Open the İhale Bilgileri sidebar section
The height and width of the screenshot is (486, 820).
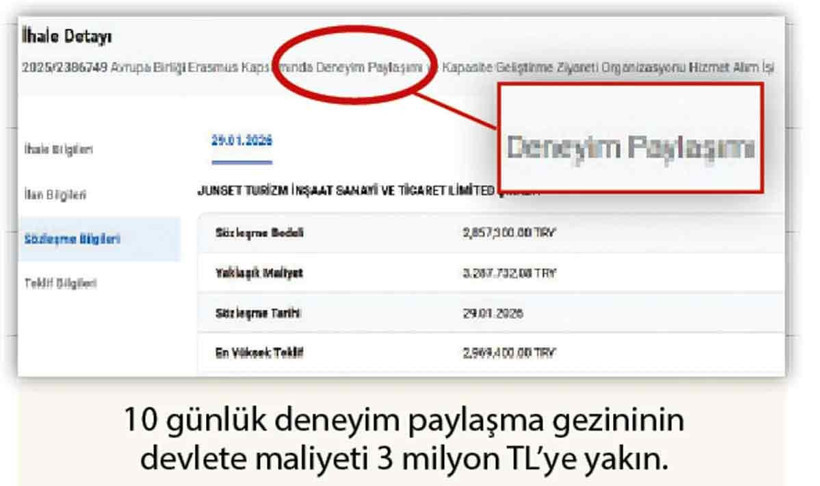(x=59, y=149)
